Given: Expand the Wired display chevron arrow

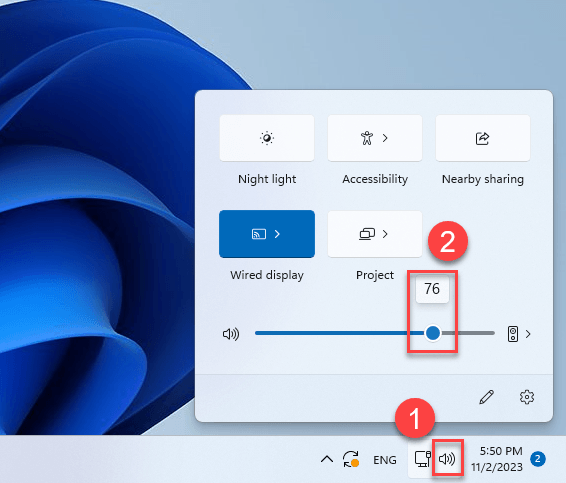Looking at the screenshot, I should (277, 234).
